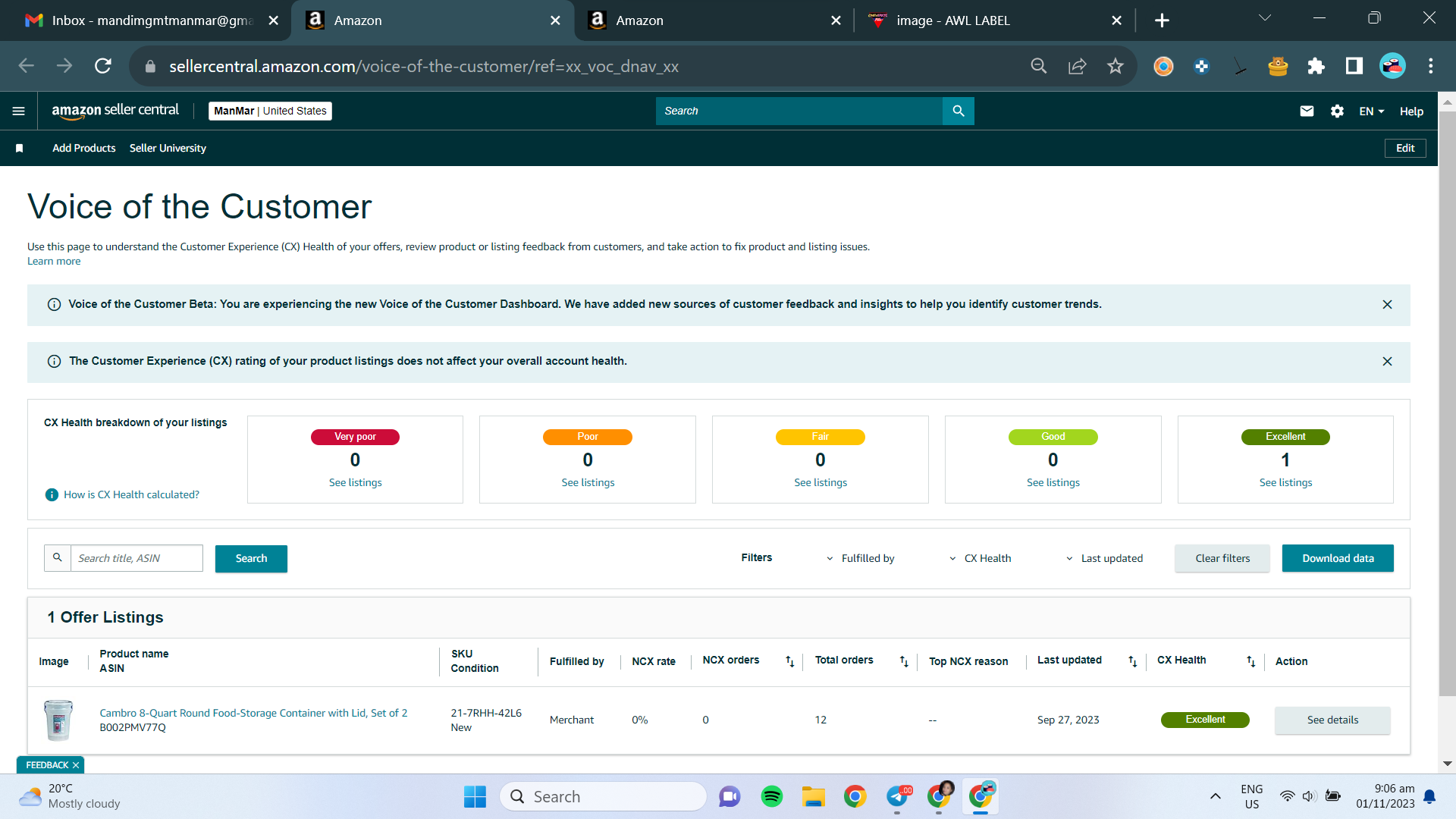
Task: Open the Chrome zoom magnifier icon
Action: (x=1039, y=66)
